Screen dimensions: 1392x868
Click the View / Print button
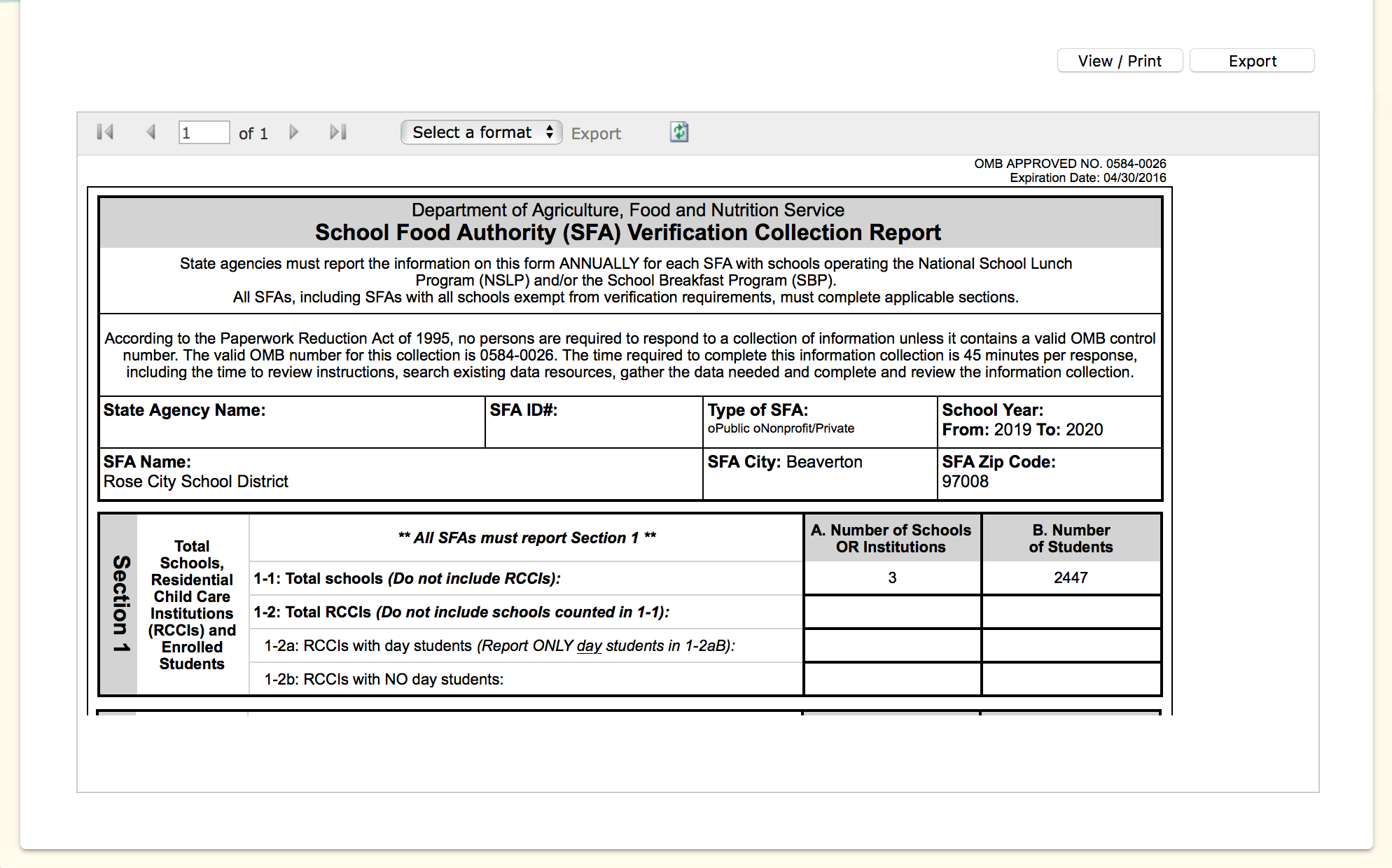1119,61
